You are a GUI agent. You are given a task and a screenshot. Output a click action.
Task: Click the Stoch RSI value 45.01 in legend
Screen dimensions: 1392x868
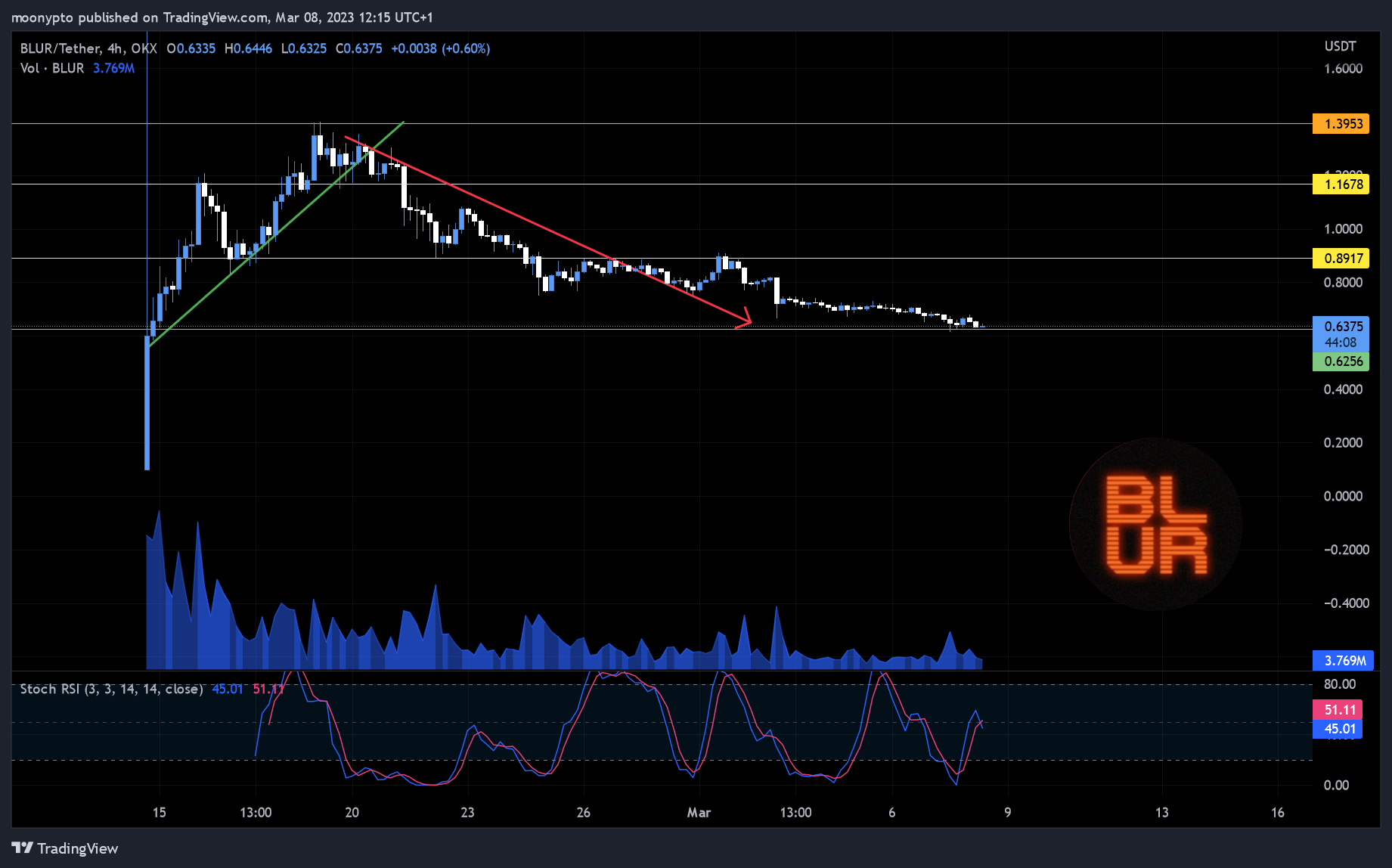(228, 689)
